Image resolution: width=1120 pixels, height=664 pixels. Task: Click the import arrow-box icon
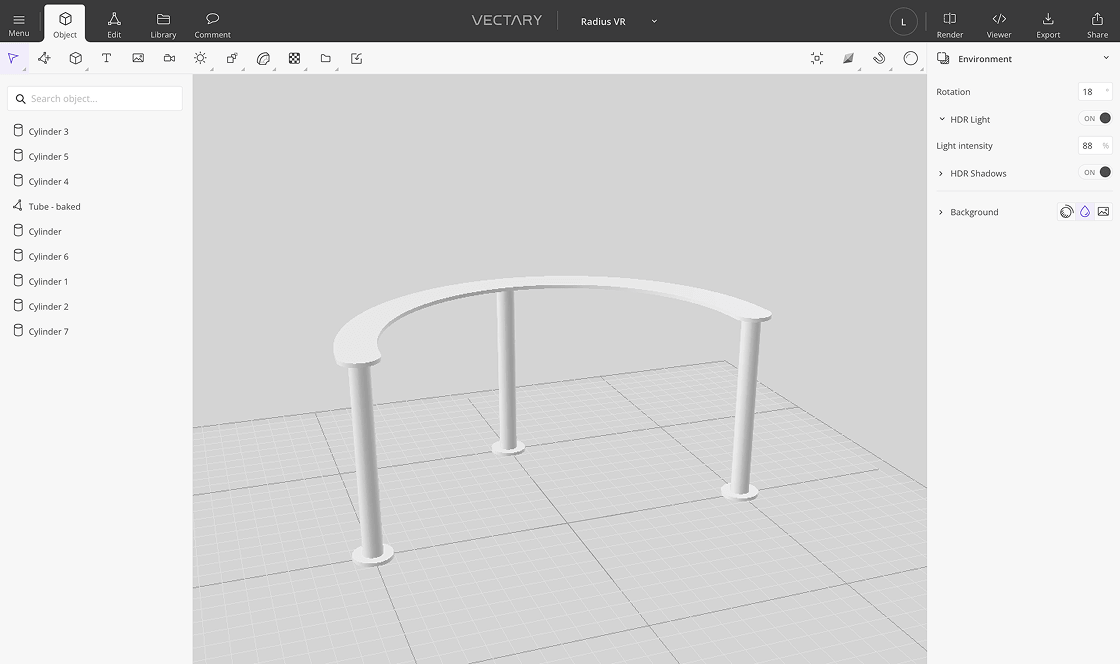[x=356, y=59]
